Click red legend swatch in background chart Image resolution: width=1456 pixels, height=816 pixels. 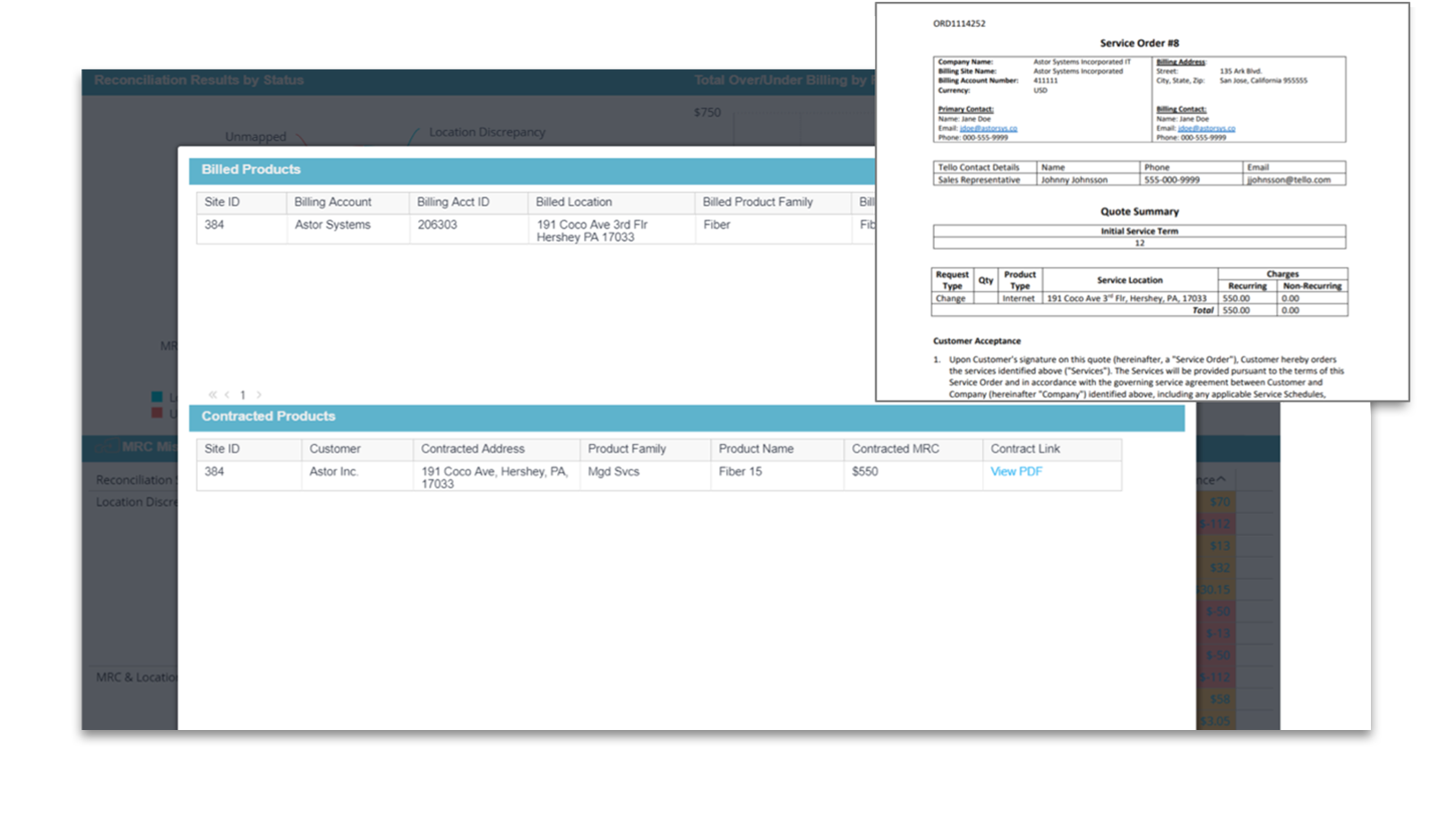pos(157,413)
